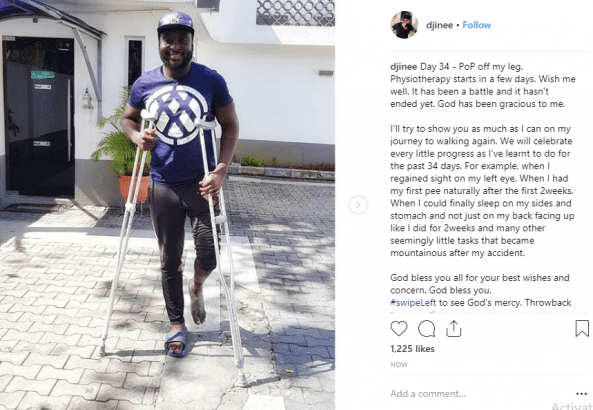Open the NOW post timestamp

pos(399,365)
